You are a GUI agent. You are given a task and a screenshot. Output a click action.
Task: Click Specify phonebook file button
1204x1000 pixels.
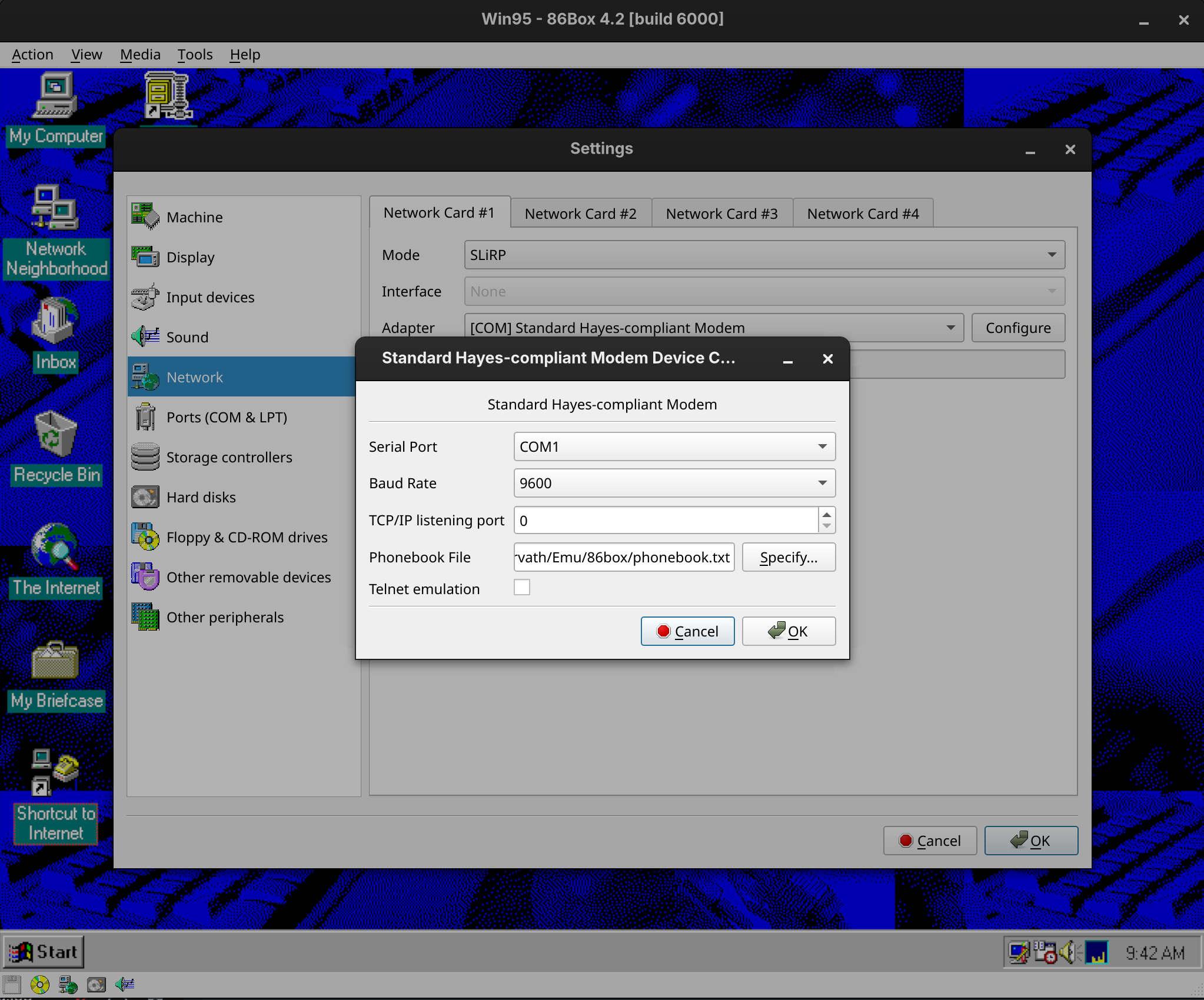tap(789, 557)
